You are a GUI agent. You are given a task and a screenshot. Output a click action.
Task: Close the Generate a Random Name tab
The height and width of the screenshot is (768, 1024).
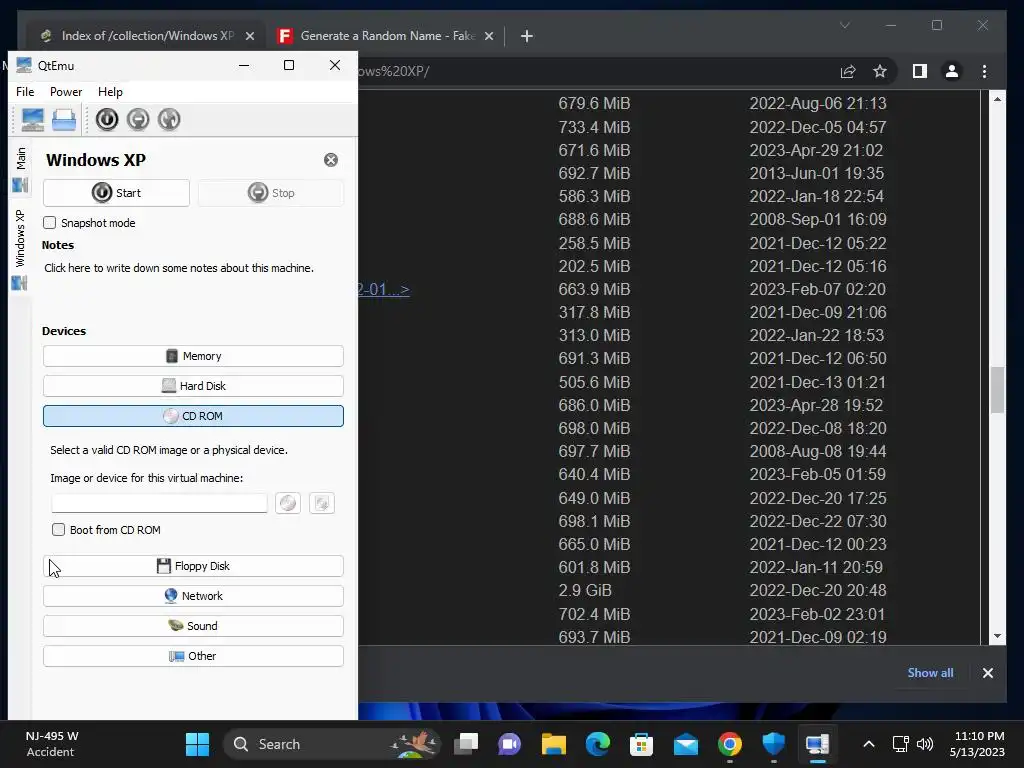[489, 36]
